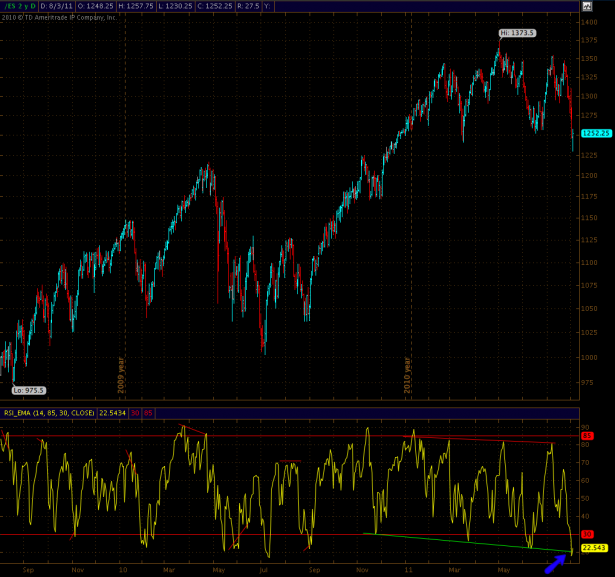Click the Mar label after 11 on time axis
Image resolution: width=615 pixels, height=577 pixels.
[454, 570]
